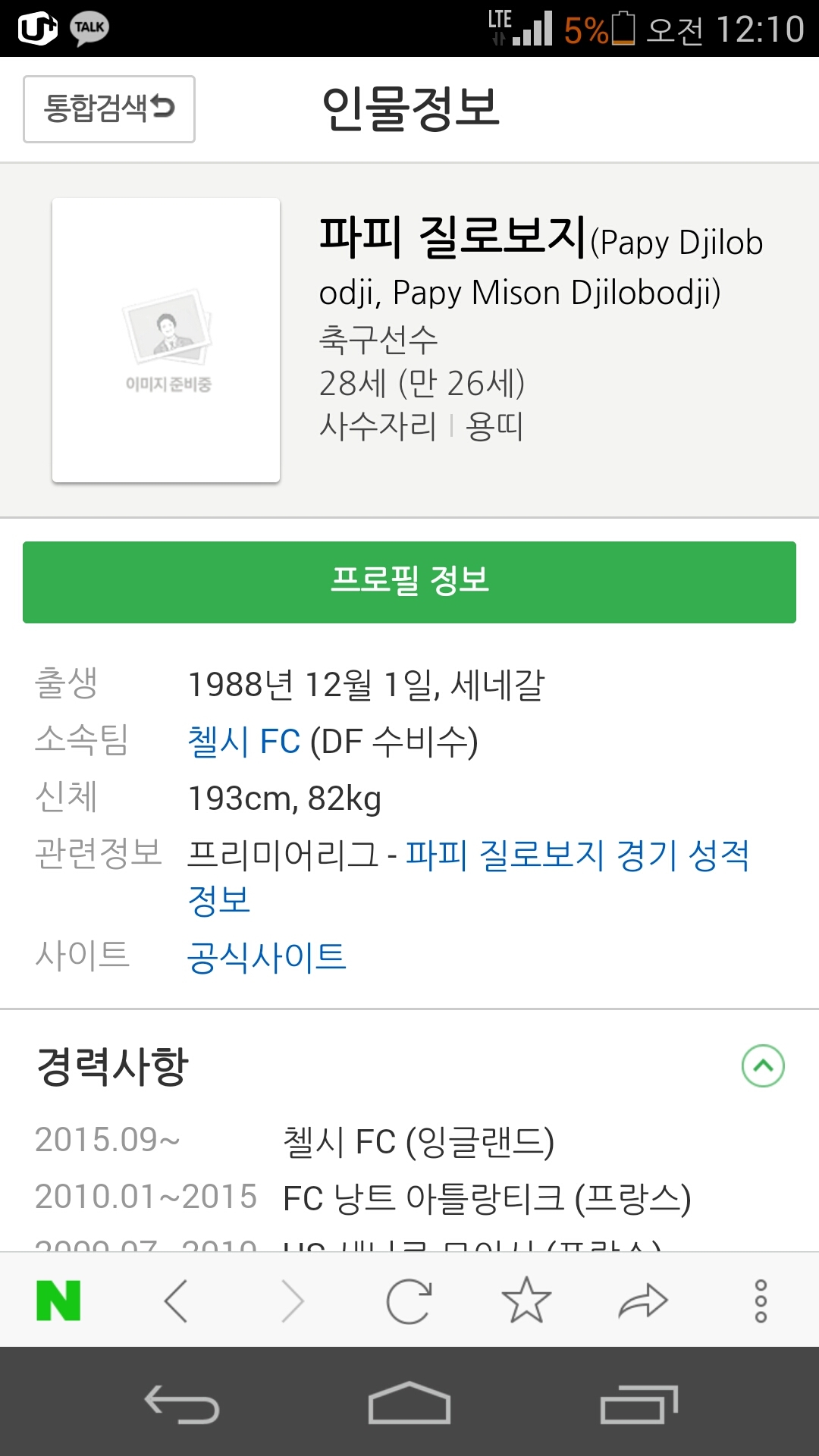The height and width of the screenshot is (1456, 819).
Task: Open Android recent apps key
Action: [639, 1404]
